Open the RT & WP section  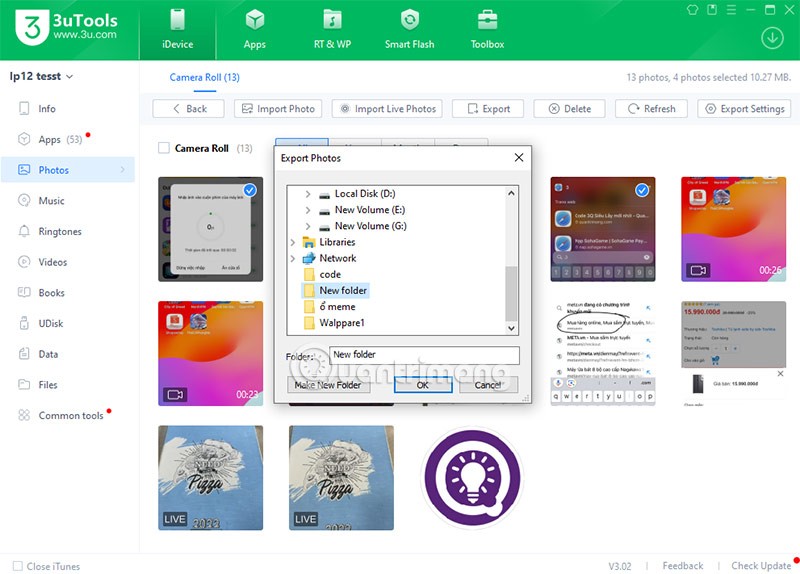click(330, 29)
